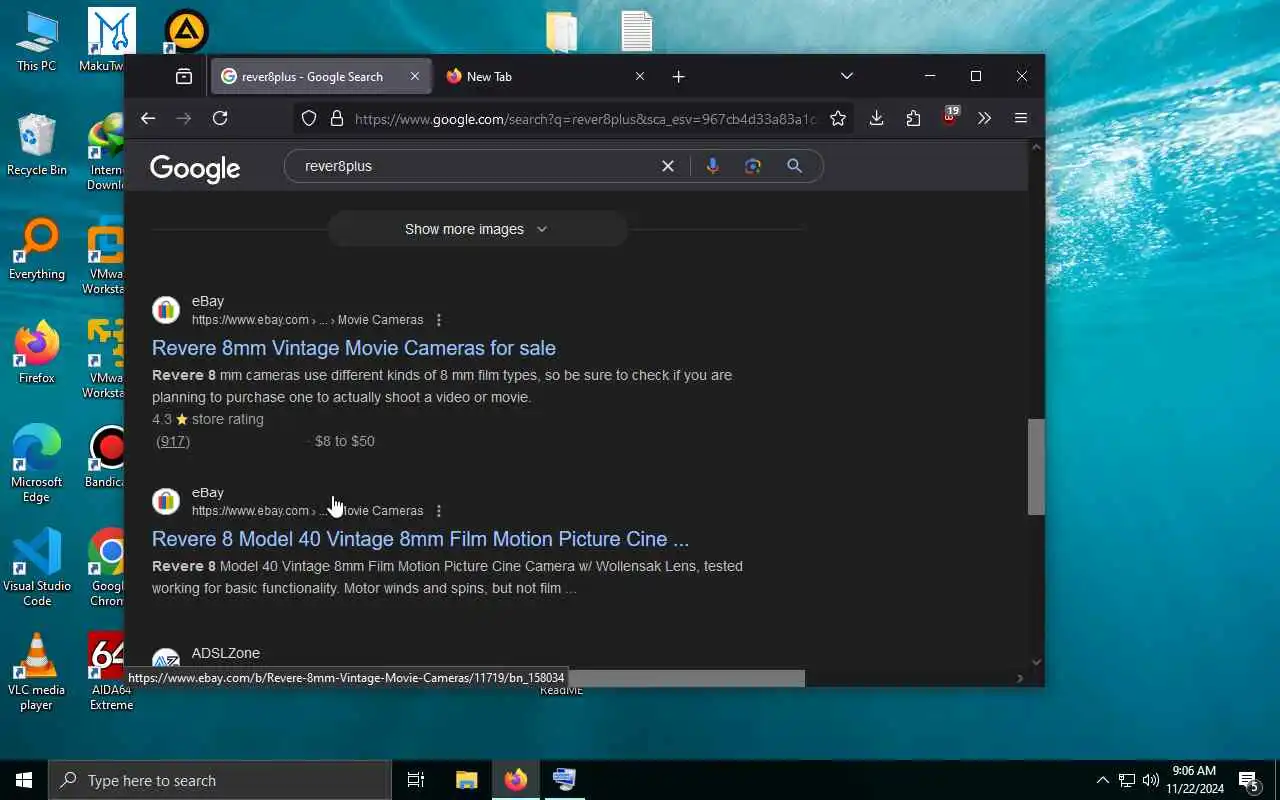The height and width of the screenshot is (800, 1280).
Task: Select the text document icon on desktop
Action: pyautogui.click(x=637, y=31)
